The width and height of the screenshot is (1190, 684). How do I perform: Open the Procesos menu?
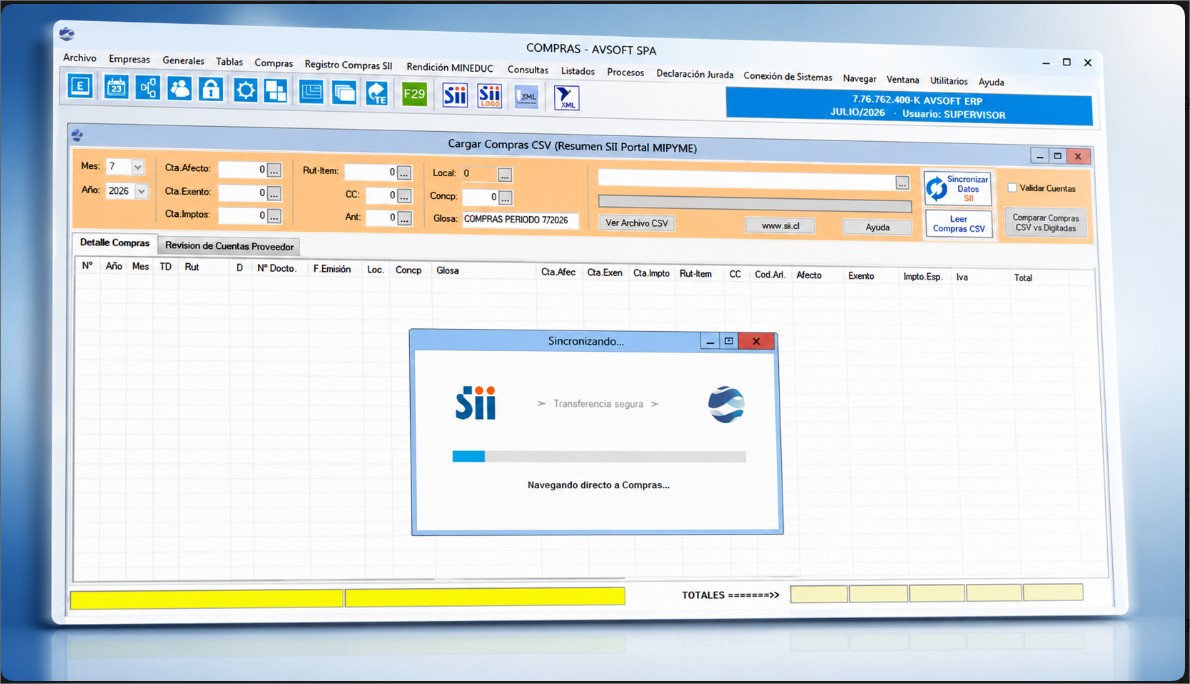point(625,72)
